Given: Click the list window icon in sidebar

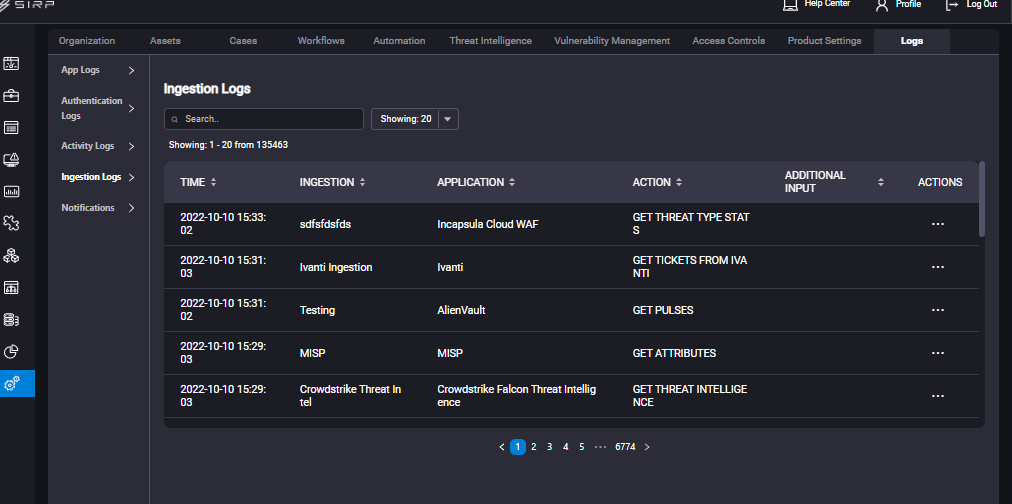Looking at the screenshot, I should coord(11,127).
